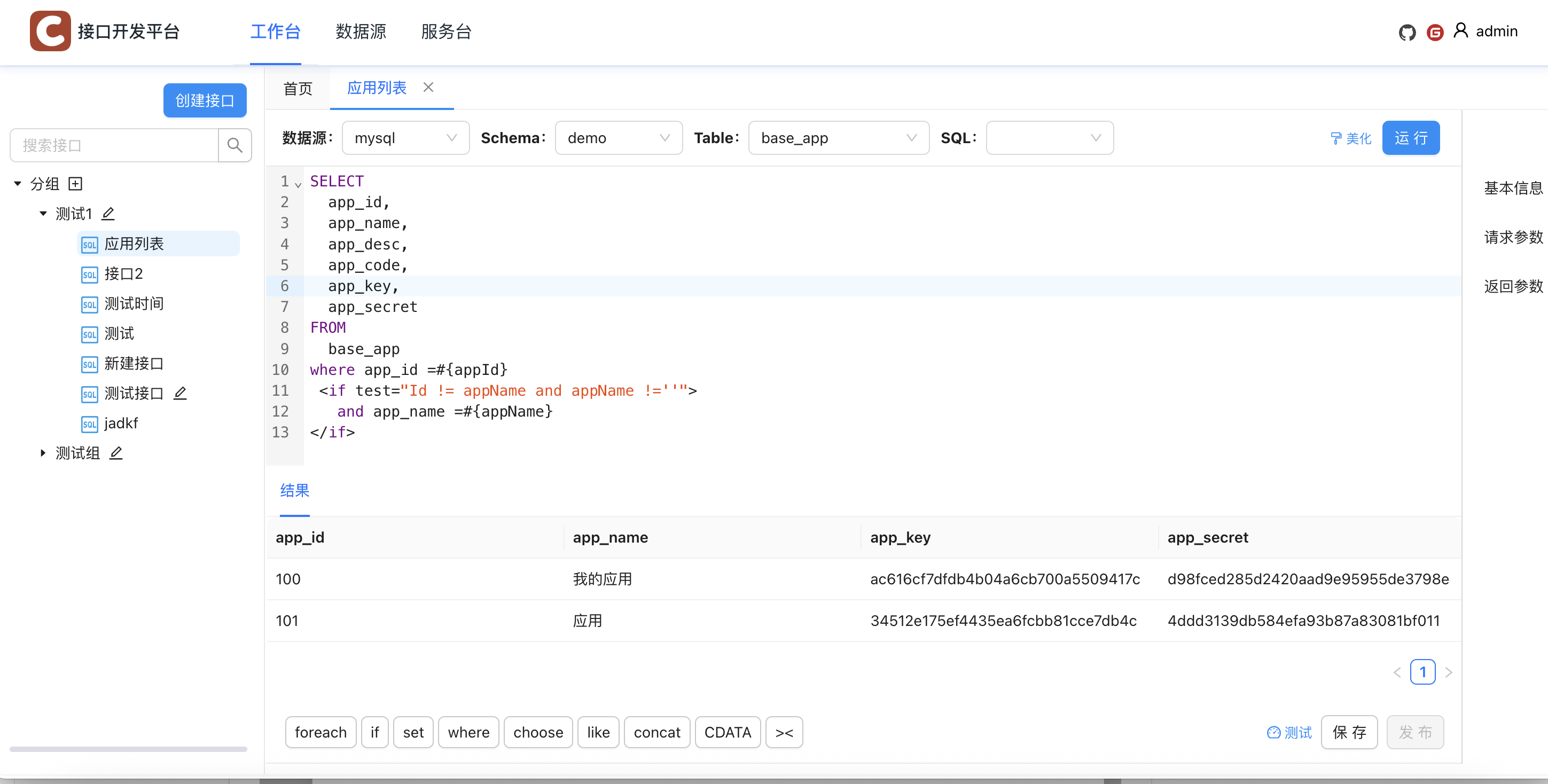This screenshot has height=784, width=1548.
Task: Click the red Gitee icon
Action: (1435, 33)
